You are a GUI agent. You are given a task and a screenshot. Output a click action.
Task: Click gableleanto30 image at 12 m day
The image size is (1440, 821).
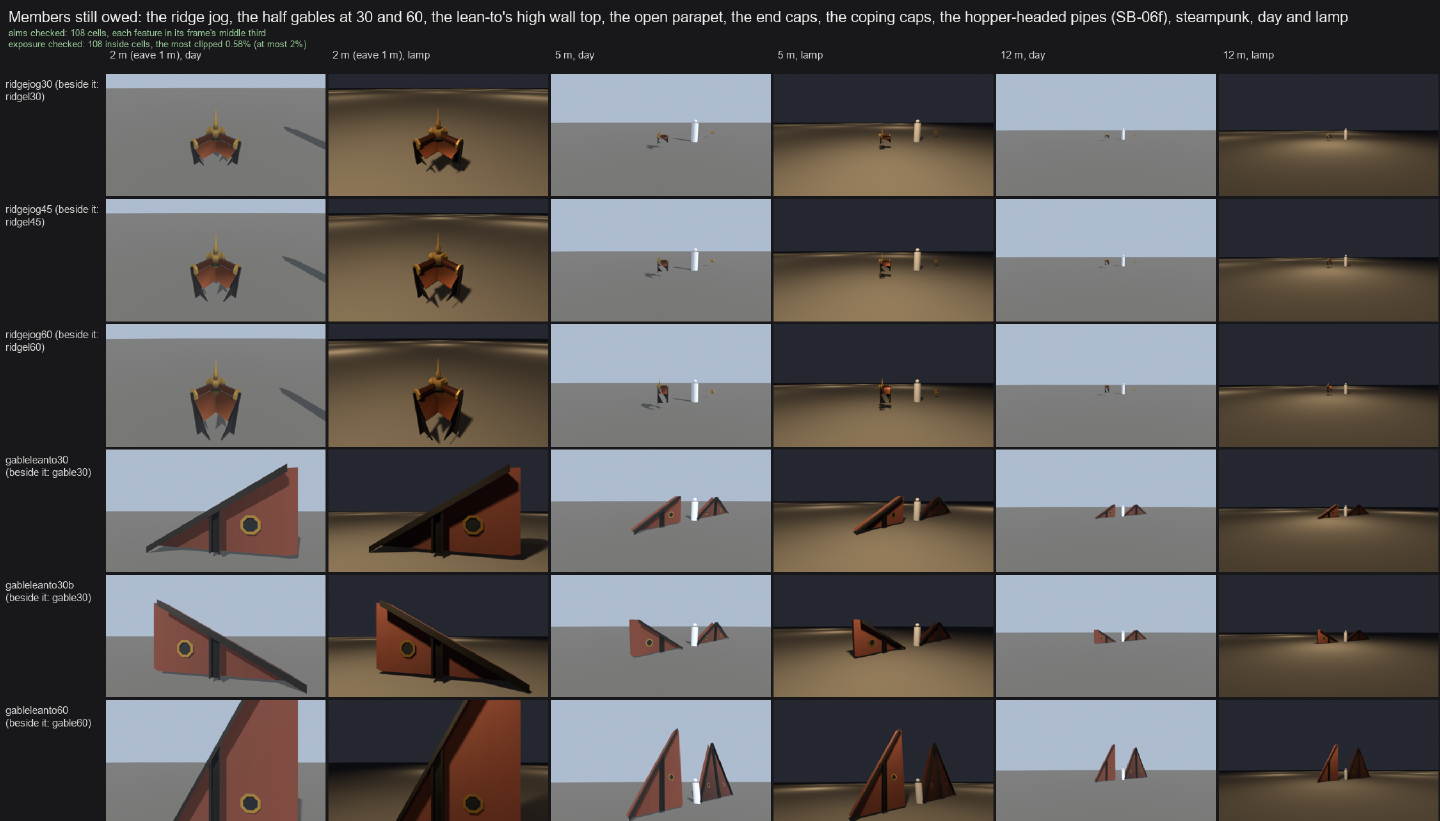[1106, 510]
